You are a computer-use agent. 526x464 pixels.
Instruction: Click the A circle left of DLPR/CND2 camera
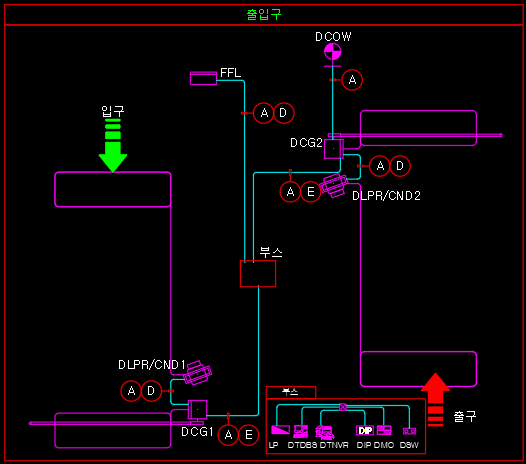(x=291, y=192)
